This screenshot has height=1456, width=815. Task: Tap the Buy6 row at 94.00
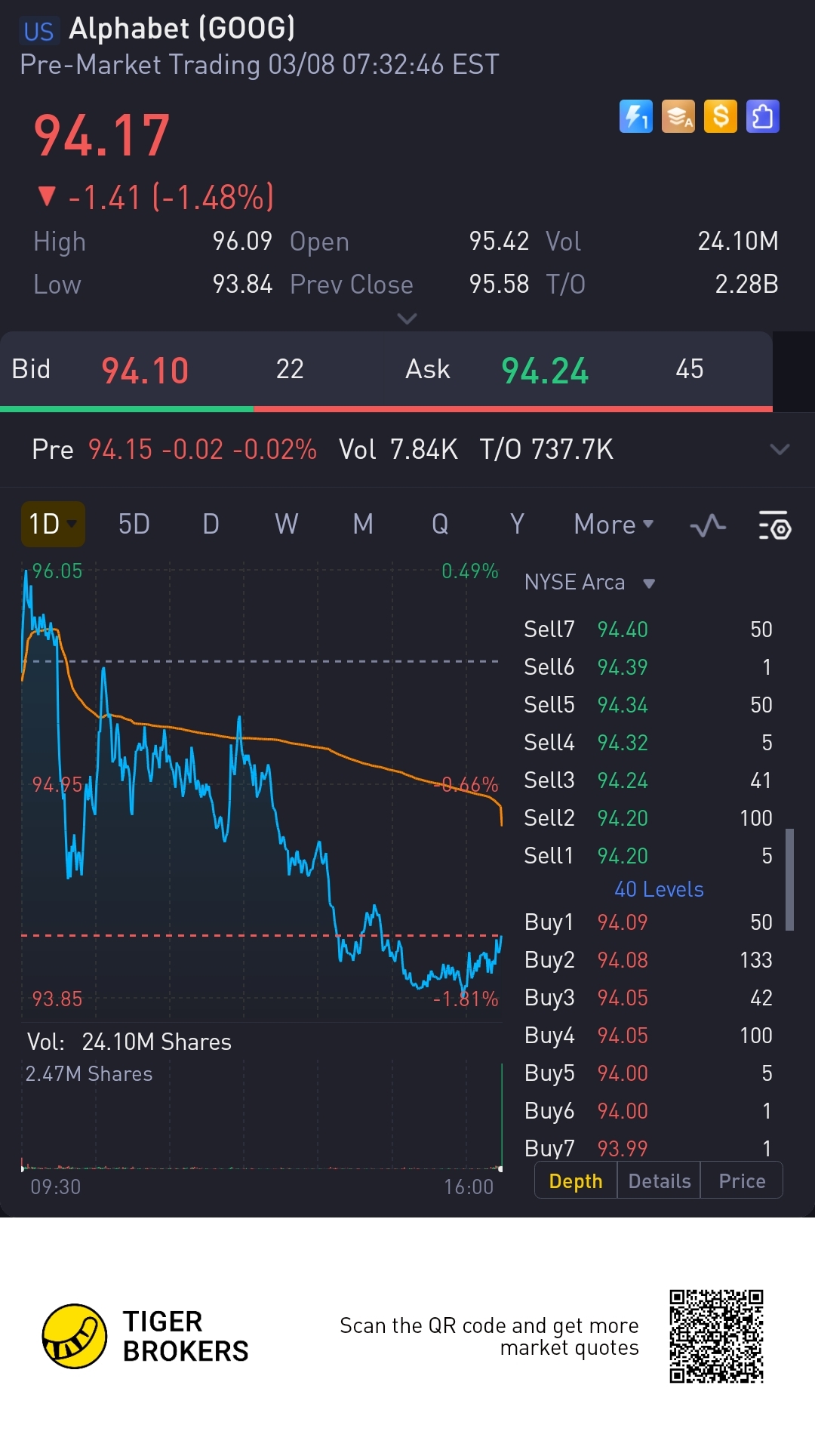tap(648, 1110)
